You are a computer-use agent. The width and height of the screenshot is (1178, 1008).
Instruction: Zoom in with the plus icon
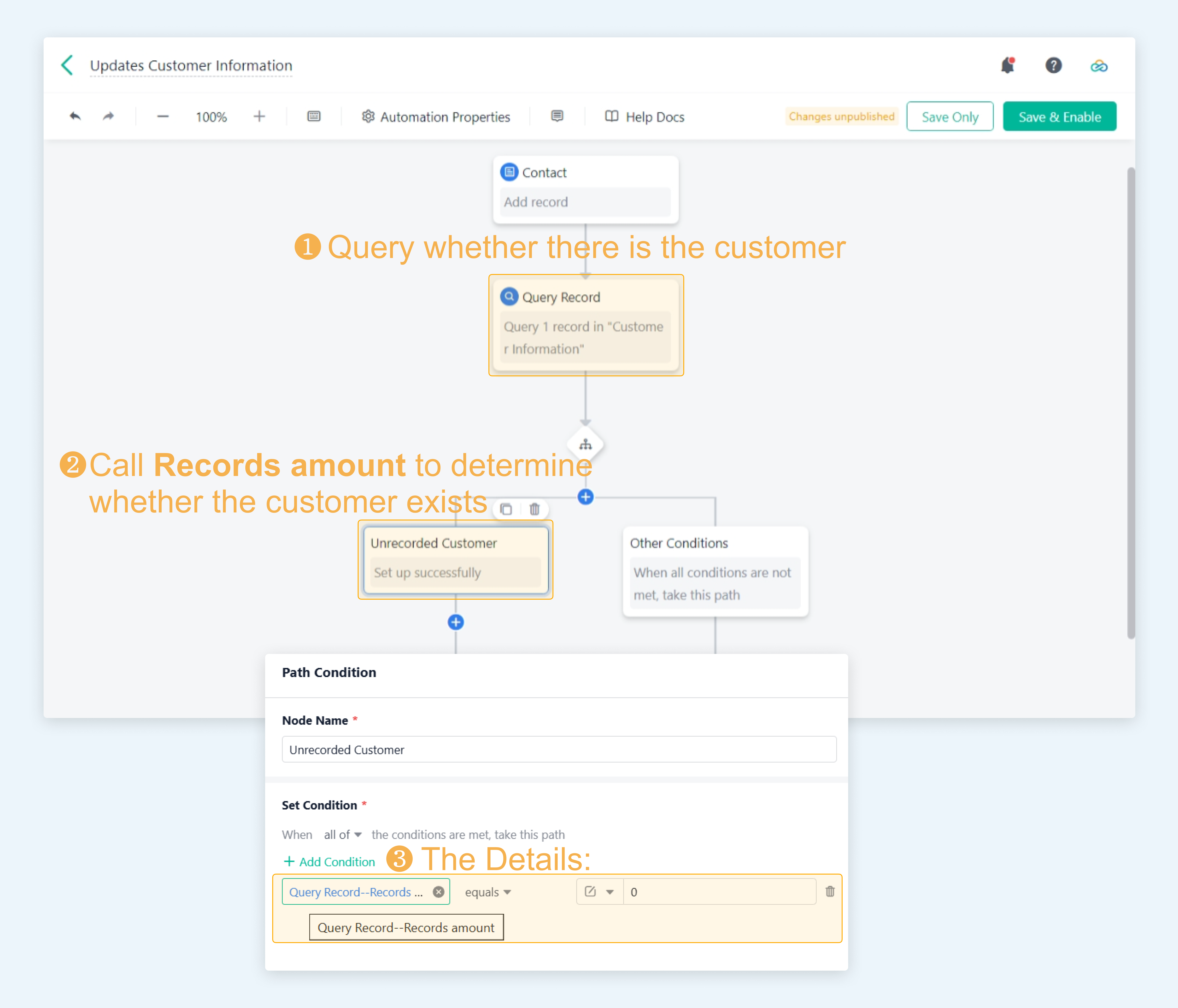pyautogui.click(x=259, y=117)
